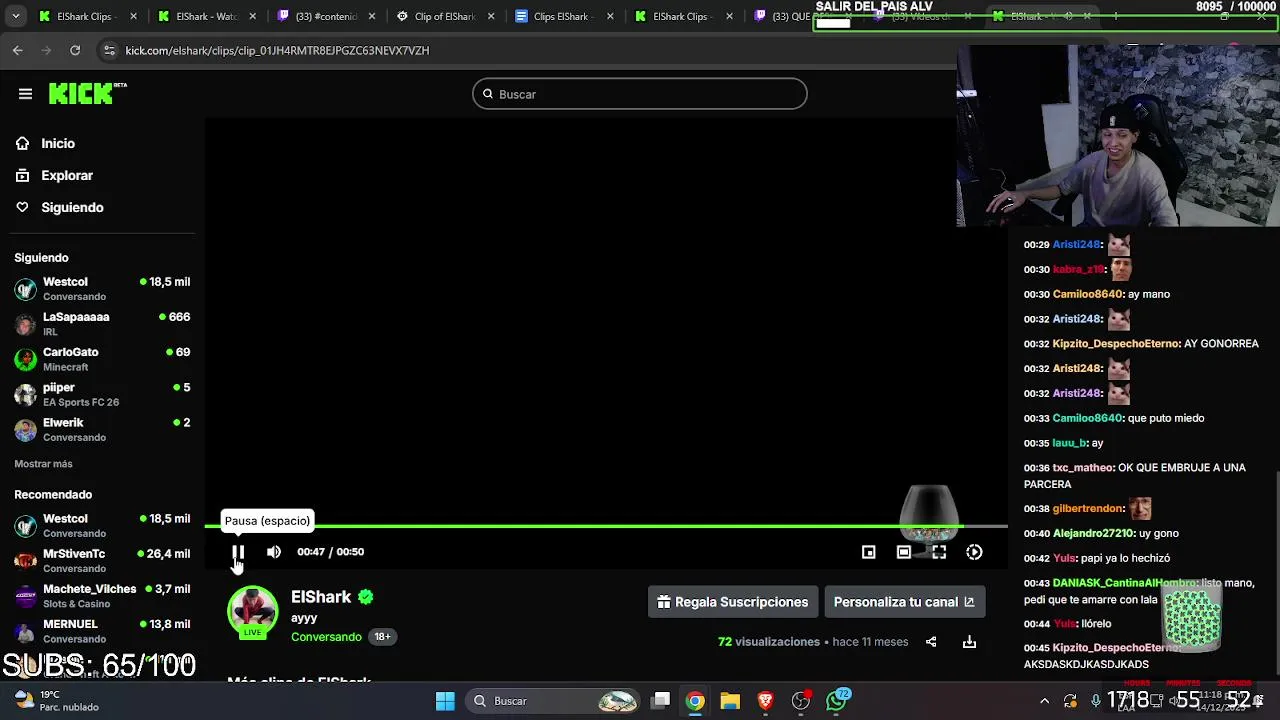The height and width of the screenshot is (720, 1280).
Task: Open Machete_Vilches recommended channel
Action: coord(102,596)
